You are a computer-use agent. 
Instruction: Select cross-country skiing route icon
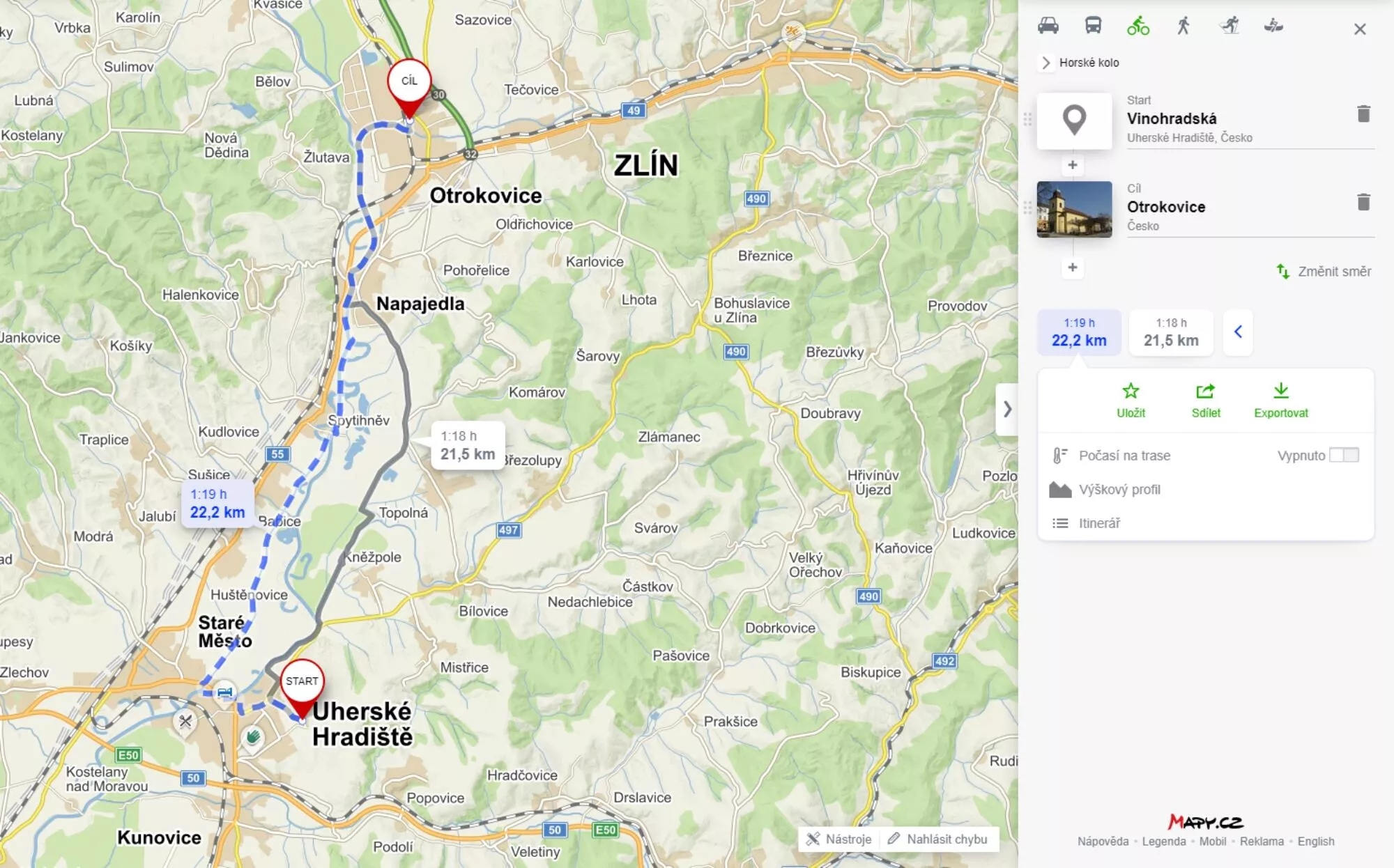(1230, 26)
